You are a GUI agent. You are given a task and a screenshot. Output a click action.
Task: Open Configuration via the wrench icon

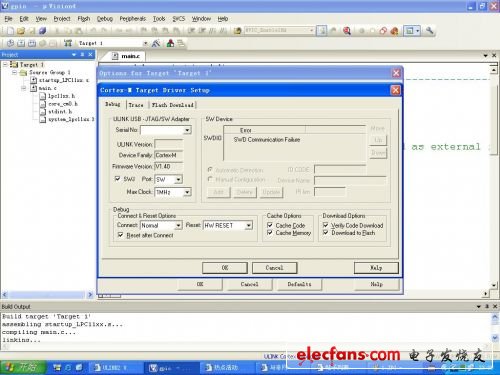coord(429,31)
